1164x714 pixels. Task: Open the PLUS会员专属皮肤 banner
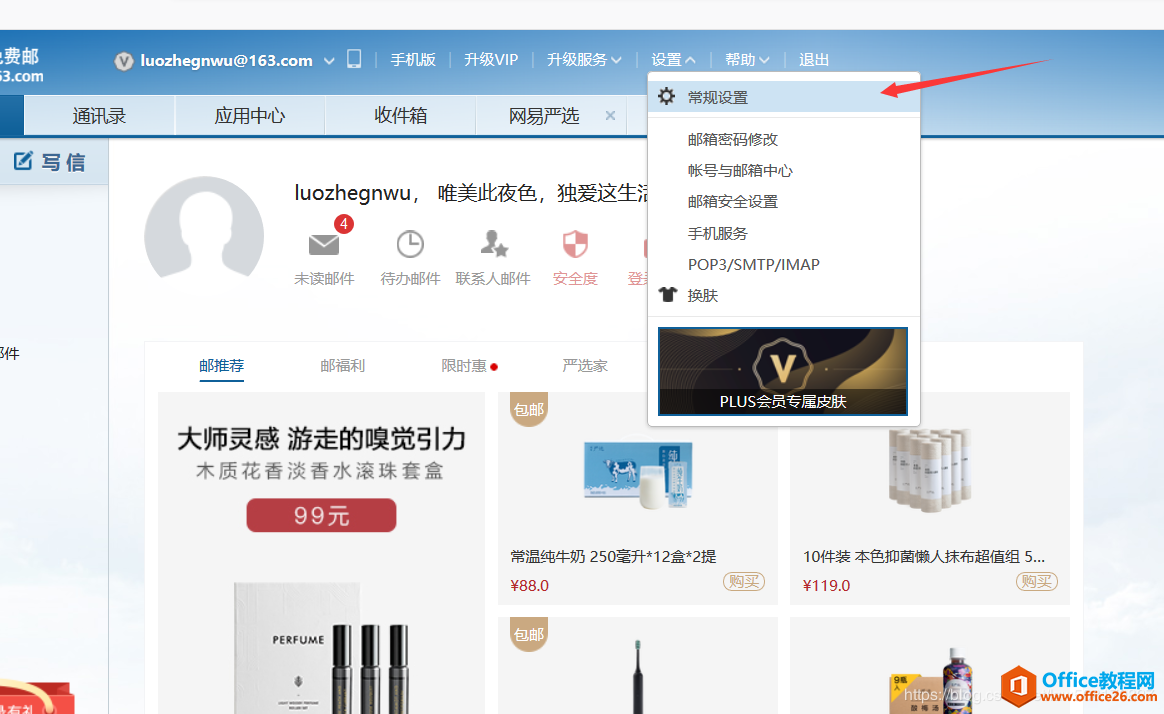pos(782,371)
